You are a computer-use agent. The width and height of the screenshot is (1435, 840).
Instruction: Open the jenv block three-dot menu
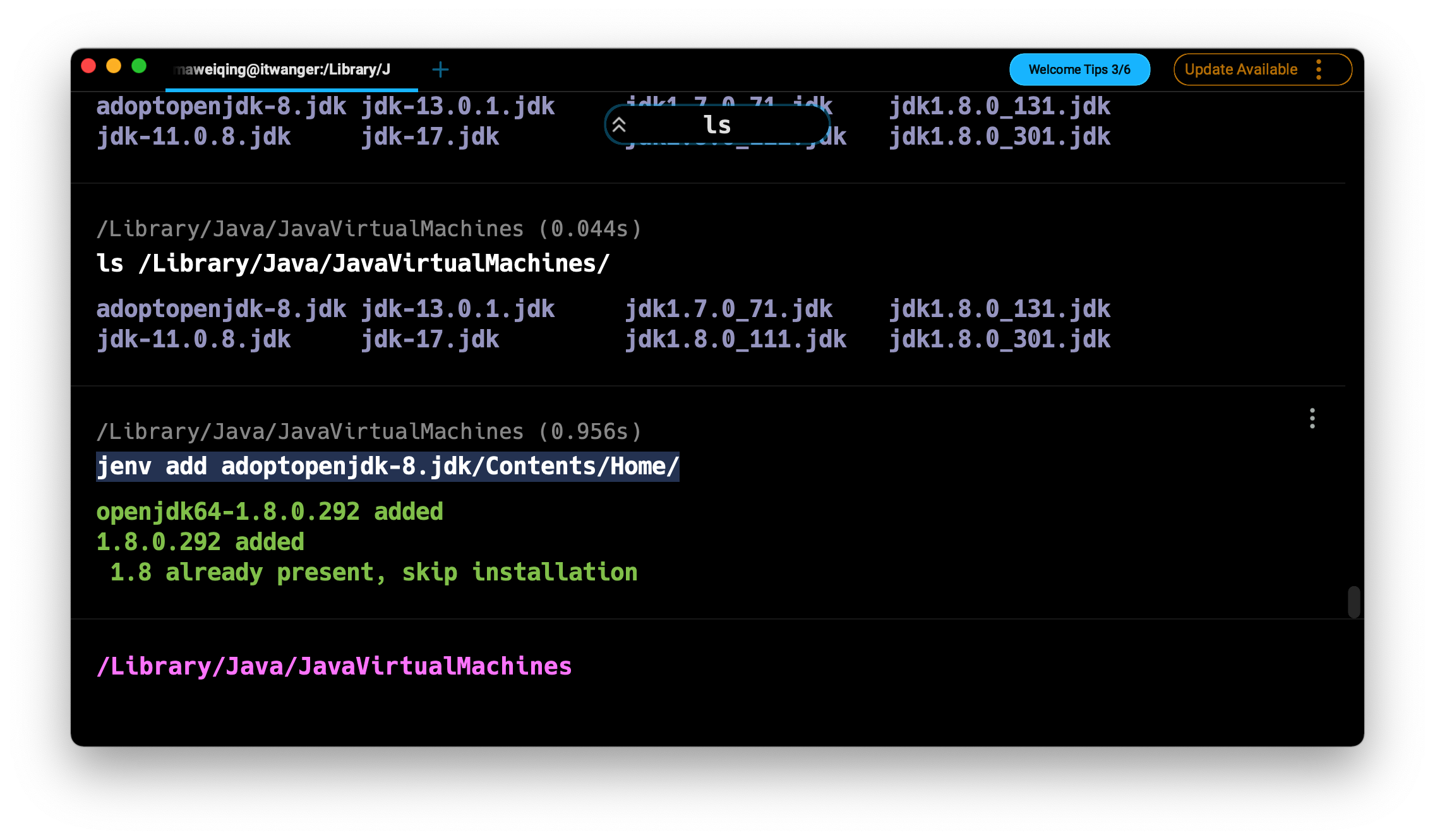pos(1312,418)
